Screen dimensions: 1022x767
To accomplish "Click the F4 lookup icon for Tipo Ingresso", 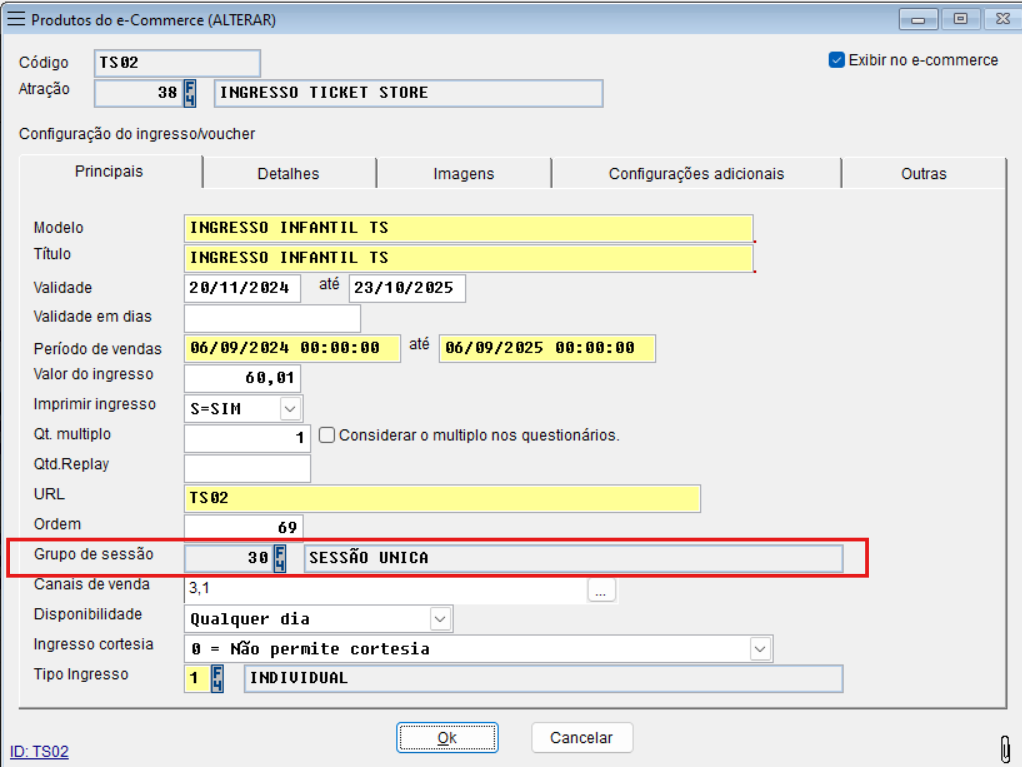I will [217, 679].
